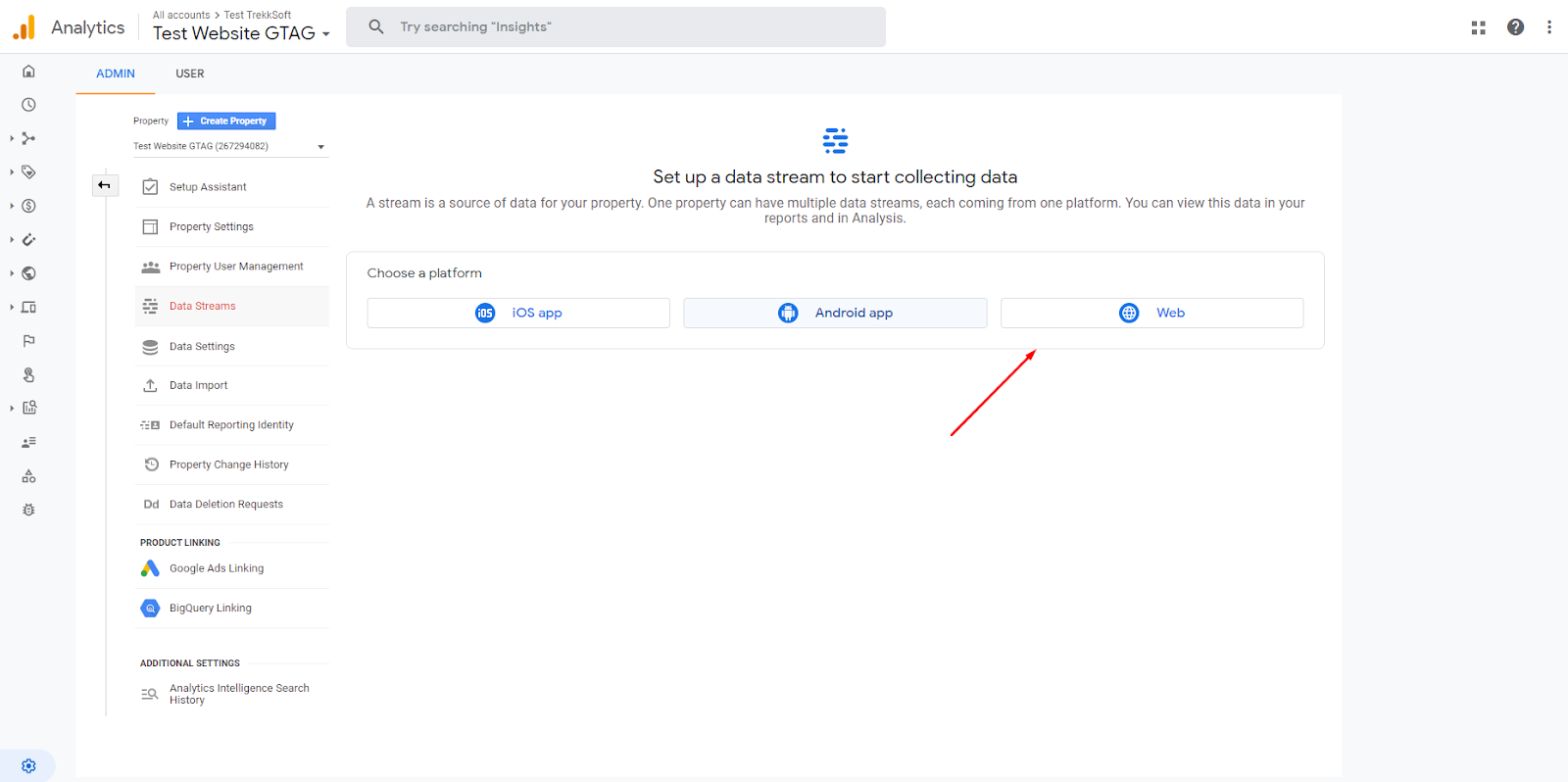Click the Property User Management people icon
1568x782 pixels.
[150, 267]
